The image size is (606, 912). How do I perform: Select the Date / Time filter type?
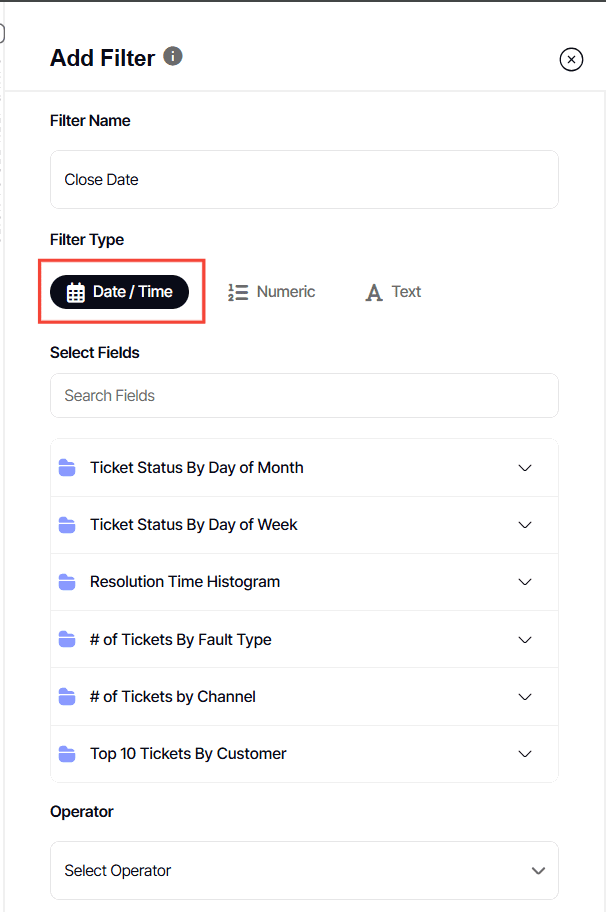[120, 292]
